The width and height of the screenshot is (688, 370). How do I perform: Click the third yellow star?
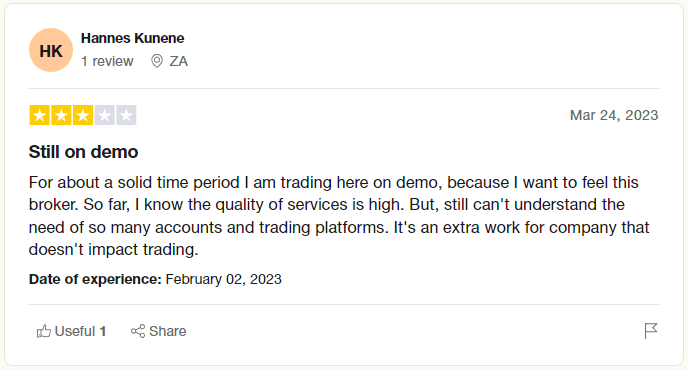[82, 115]
